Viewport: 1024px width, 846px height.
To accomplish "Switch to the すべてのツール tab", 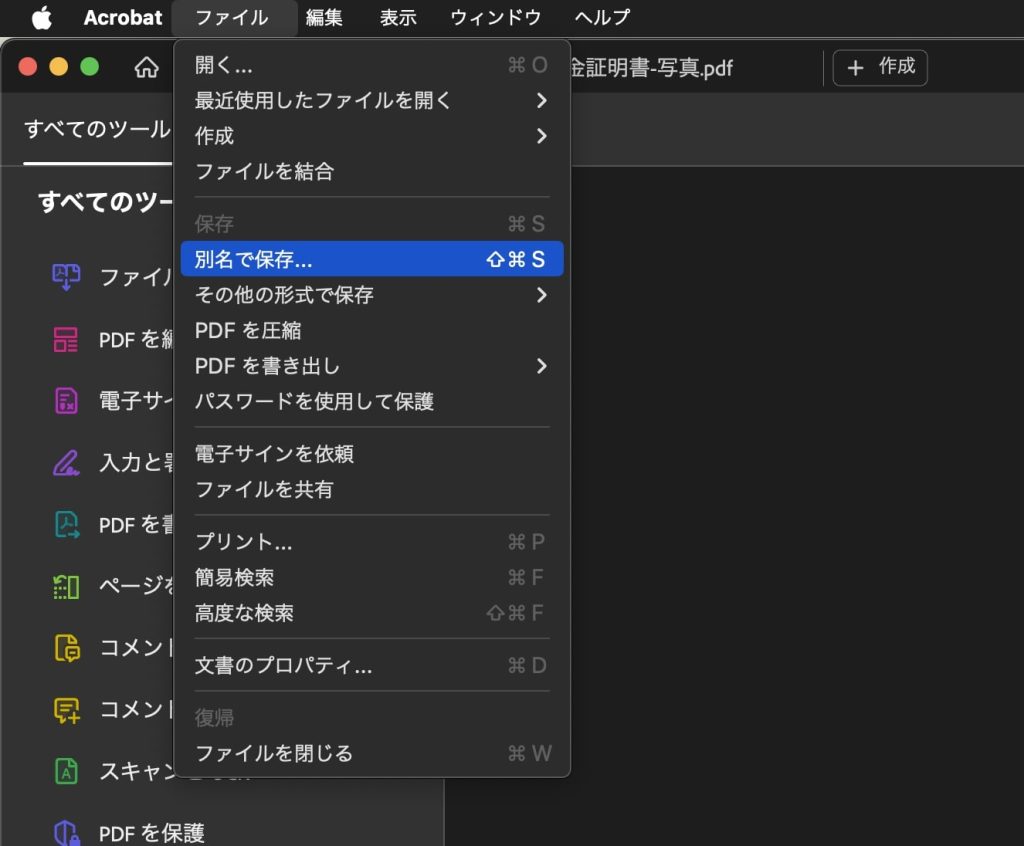I will click(98, 129).
